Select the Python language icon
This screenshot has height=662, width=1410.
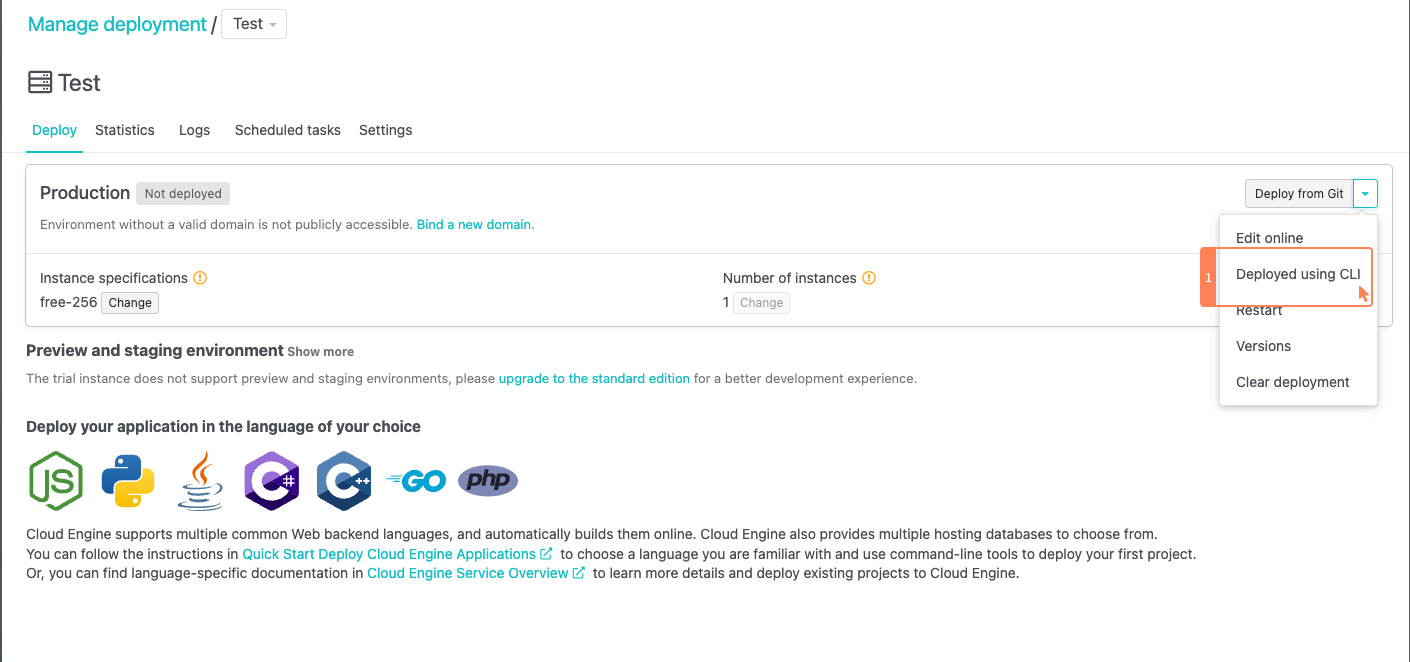tap(128, 481)
